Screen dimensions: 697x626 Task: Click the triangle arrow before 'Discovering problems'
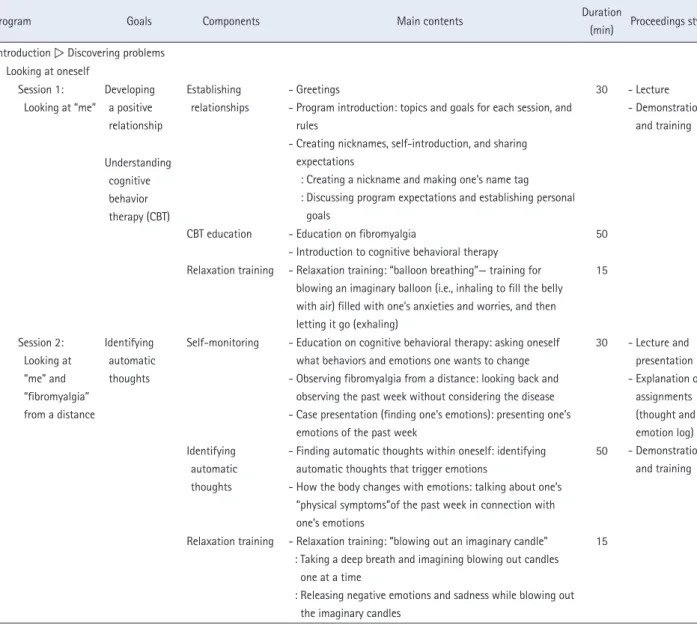click(59, 53)
